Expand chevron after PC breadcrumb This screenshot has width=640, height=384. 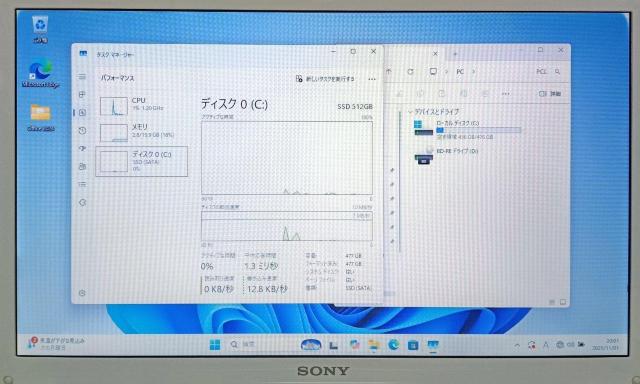tap(473, 71)
